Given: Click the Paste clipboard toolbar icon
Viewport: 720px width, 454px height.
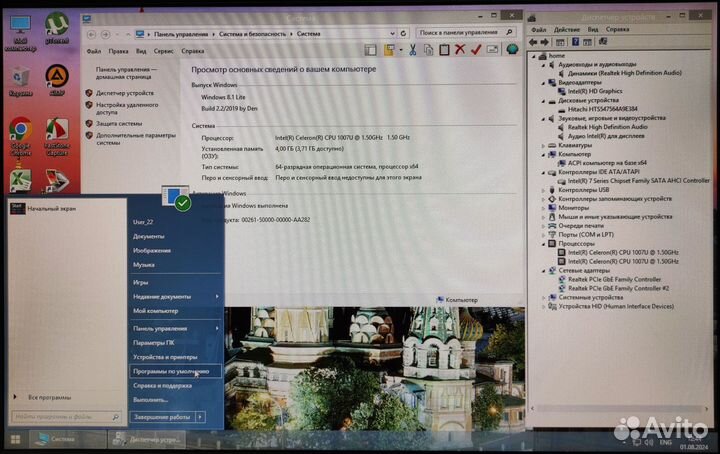Looking at the screenshot, I should click(x=444, y=50).
